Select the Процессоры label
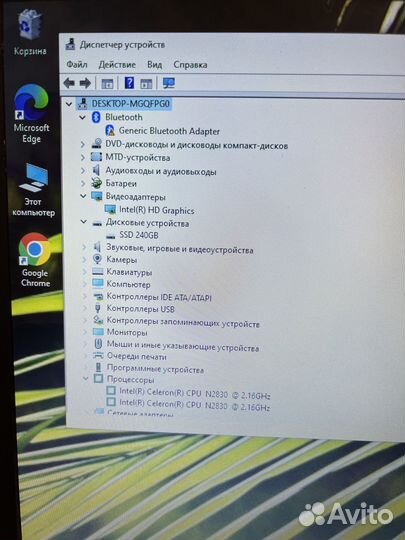The image size is (405, 540). click(131, 380)
